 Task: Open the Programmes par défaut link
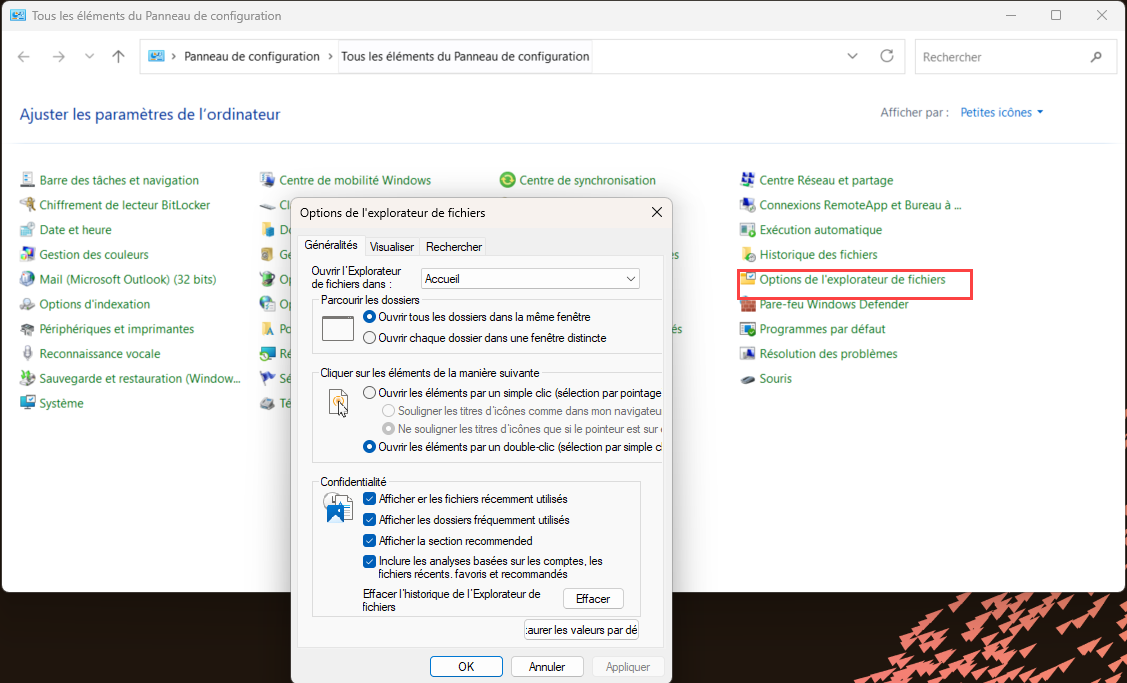[x=822, y=329]
